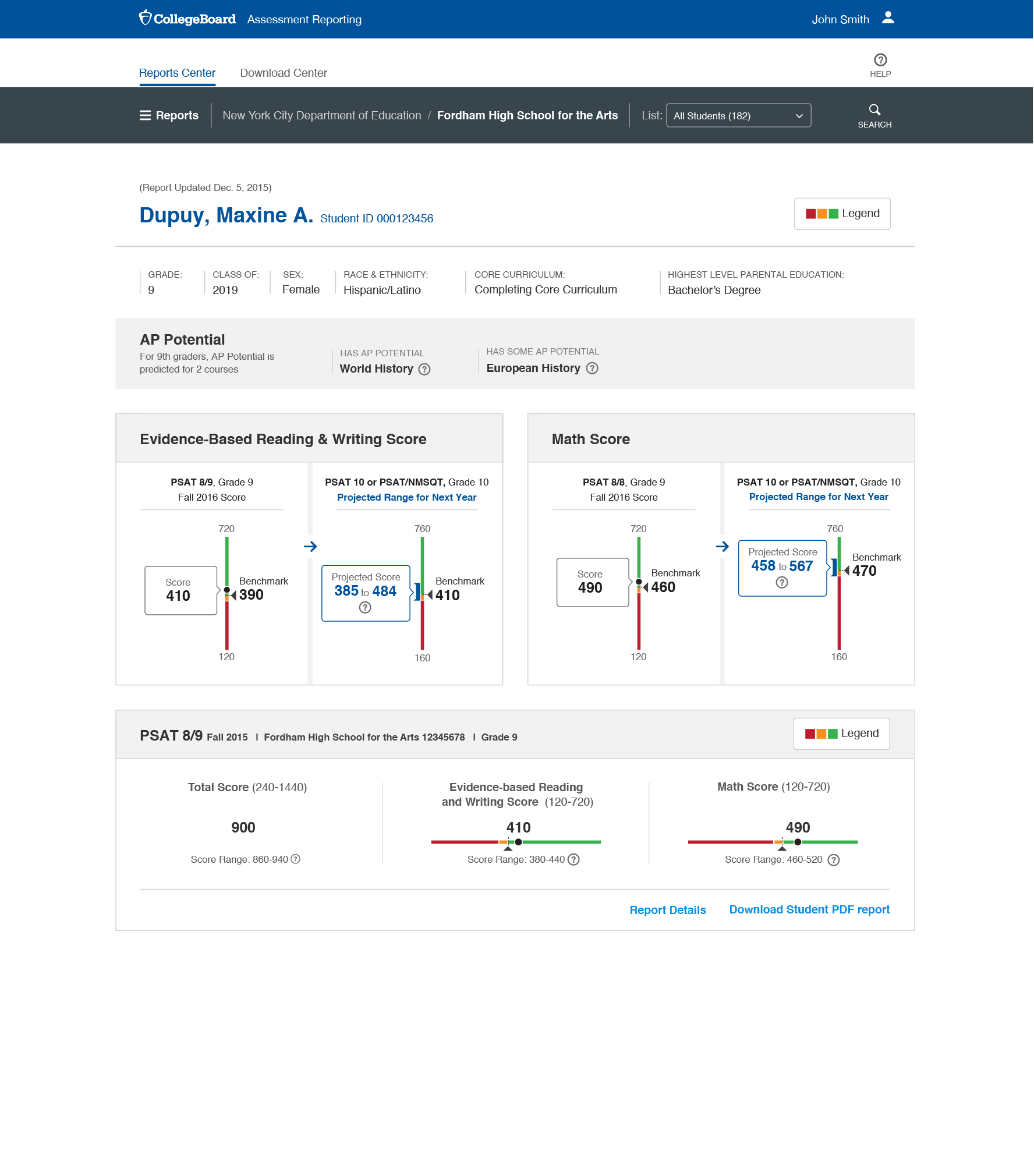This screenshot has width=1034, height=1176.
Task: Click the Math Score 490 box
Action: [x=593, y=582]
